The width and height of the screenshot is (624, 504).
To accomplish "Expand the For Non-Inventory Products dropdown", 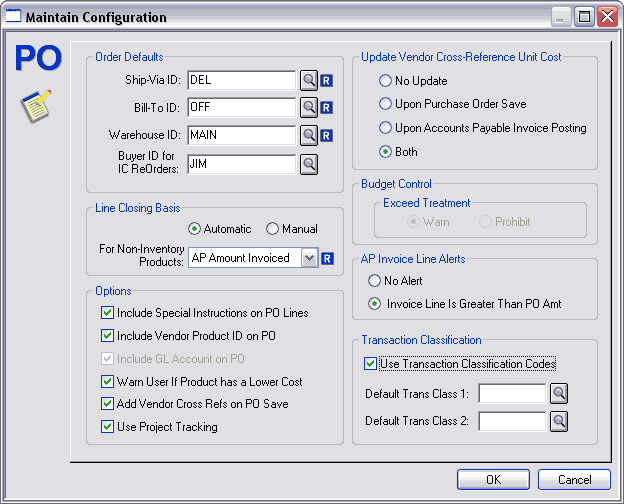I will (x=309, y=258).
